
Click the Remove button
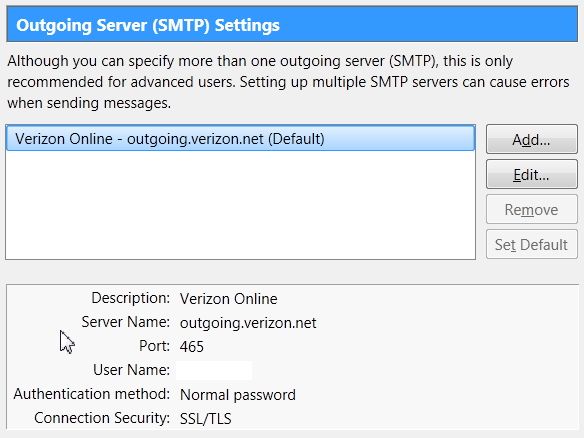[531, 209]
